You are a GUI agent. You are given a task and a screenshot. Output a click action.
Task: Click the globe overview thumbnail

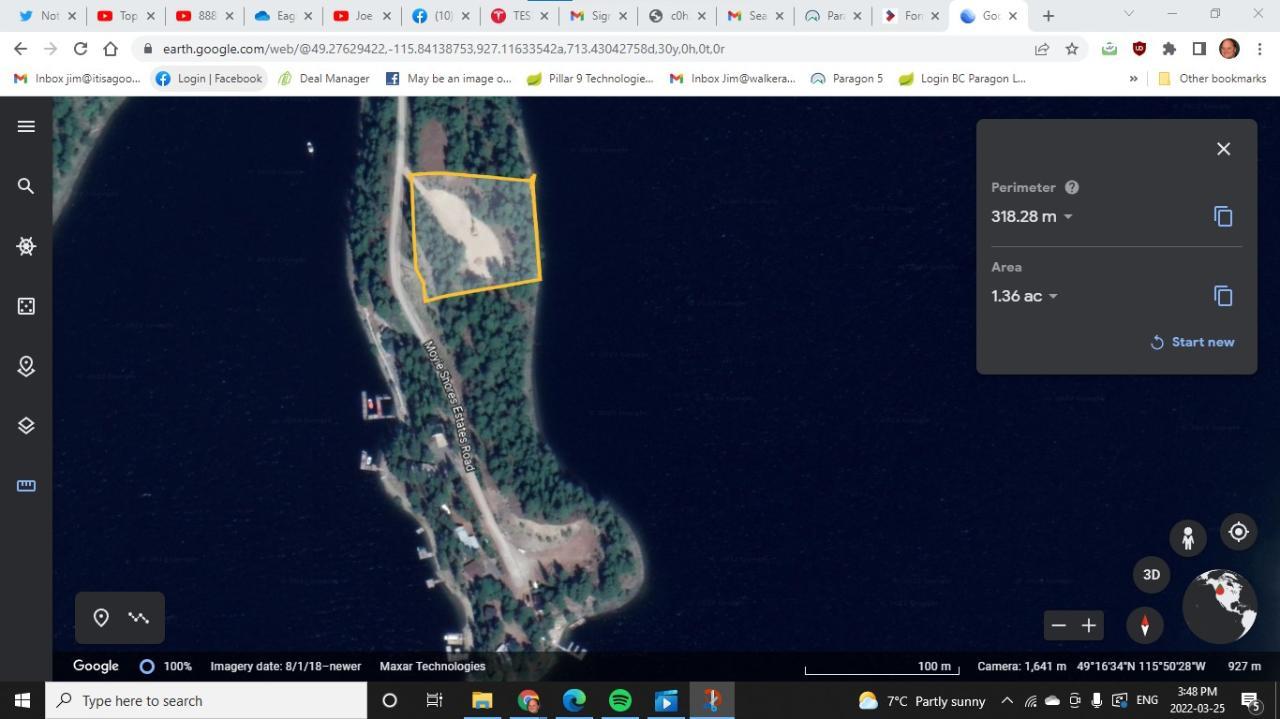tap(1219, 605)
